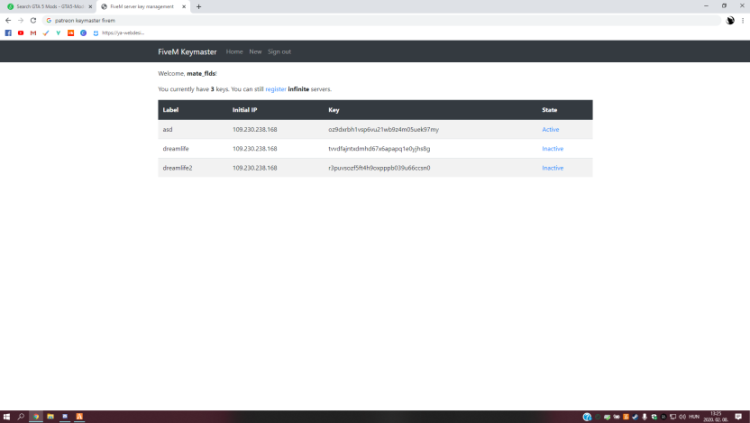Open File Explorer from taskbar
This screenshot has width=750, height=423.
pos(50,417)
